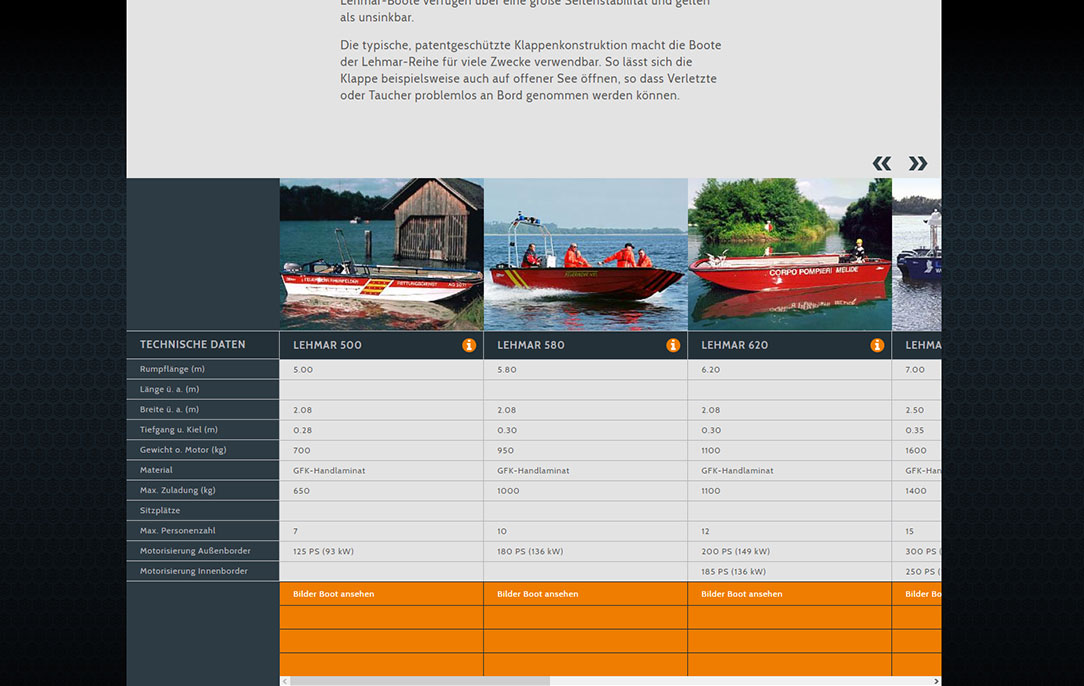Viewport: 1084px width, 686px height.
Task: Click the partially visible fourth boat photo
Action: click(916, 254)
